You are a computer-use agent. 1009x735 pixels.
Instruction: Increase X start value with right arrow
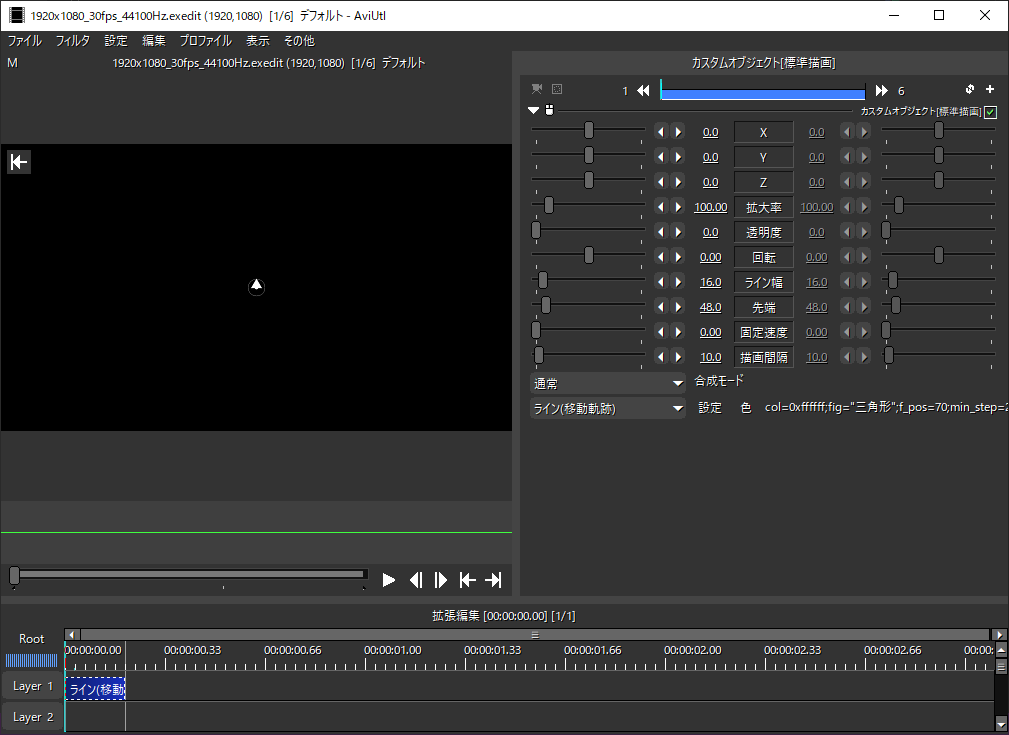tap(678, 132)
